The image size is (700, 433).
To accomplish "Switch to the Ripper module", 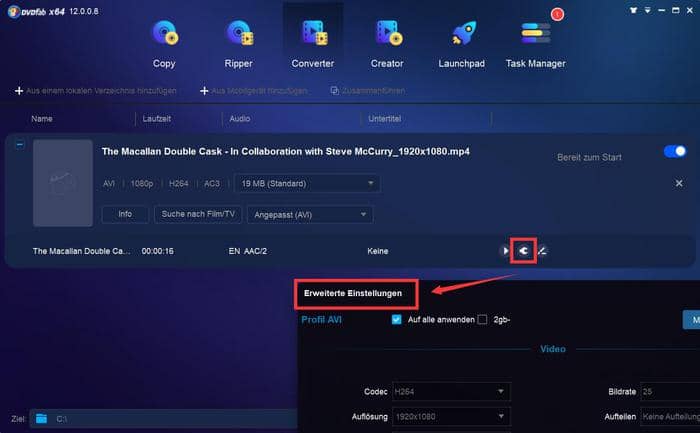I will 238,44.
